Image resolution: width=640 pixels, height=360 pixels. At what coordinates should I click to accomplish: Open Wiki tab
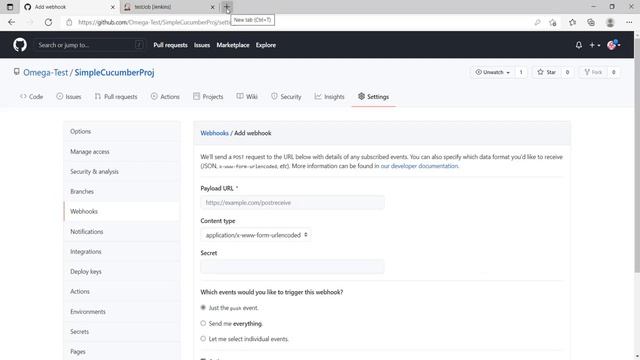click(x=247, y=97)
